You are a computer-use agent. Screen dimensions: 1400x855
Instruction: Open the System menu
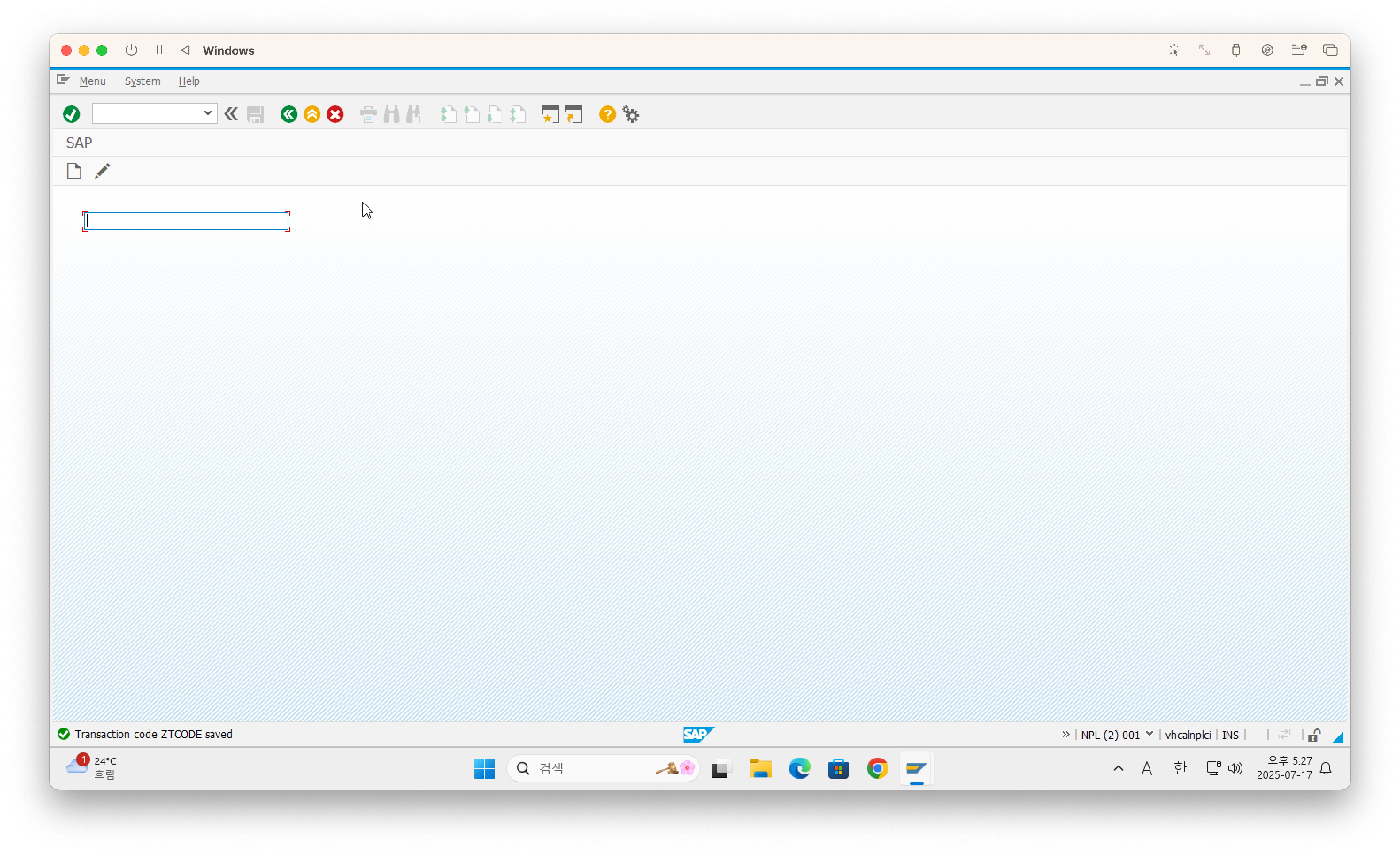point(142,81)
